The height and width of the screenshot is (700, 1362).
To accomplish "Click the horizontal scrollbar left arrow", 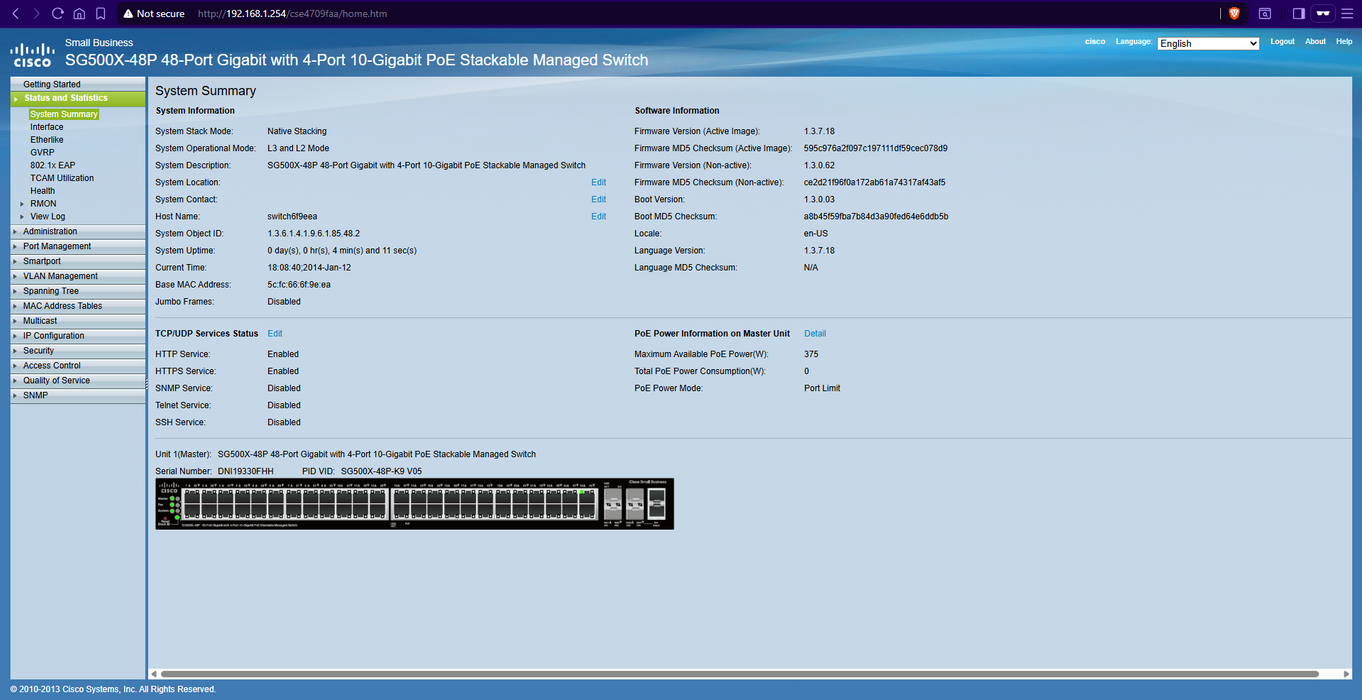I will pos(154,674).
